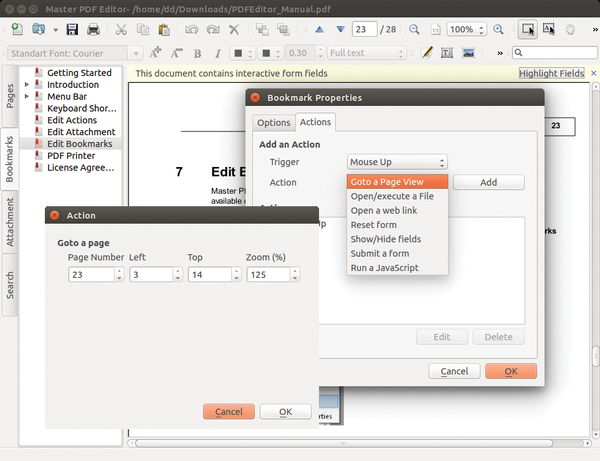Image resolution: width=600 pixels, height=461 pixels.
Task: Expand the Introduction bookmark
Action: 27,85
